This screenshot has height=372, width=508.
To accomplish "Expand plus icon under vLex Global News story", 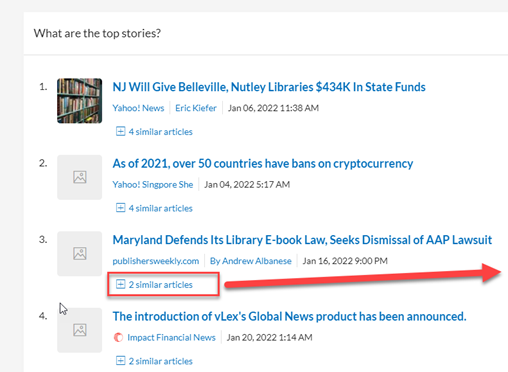I will tap(120, 361).
